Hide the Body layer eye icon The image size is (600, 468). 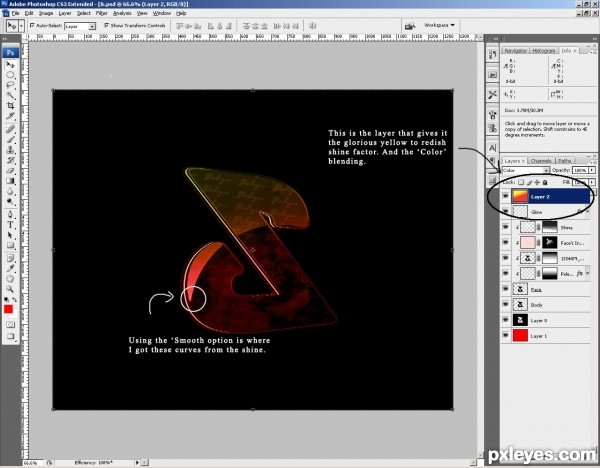click(x=505, y=305)
